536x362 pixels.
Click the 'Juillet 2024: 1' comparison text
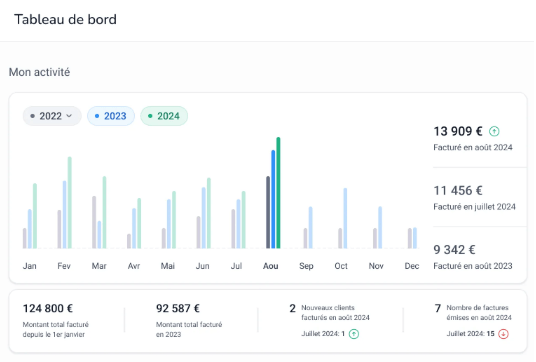click(323, 334)
